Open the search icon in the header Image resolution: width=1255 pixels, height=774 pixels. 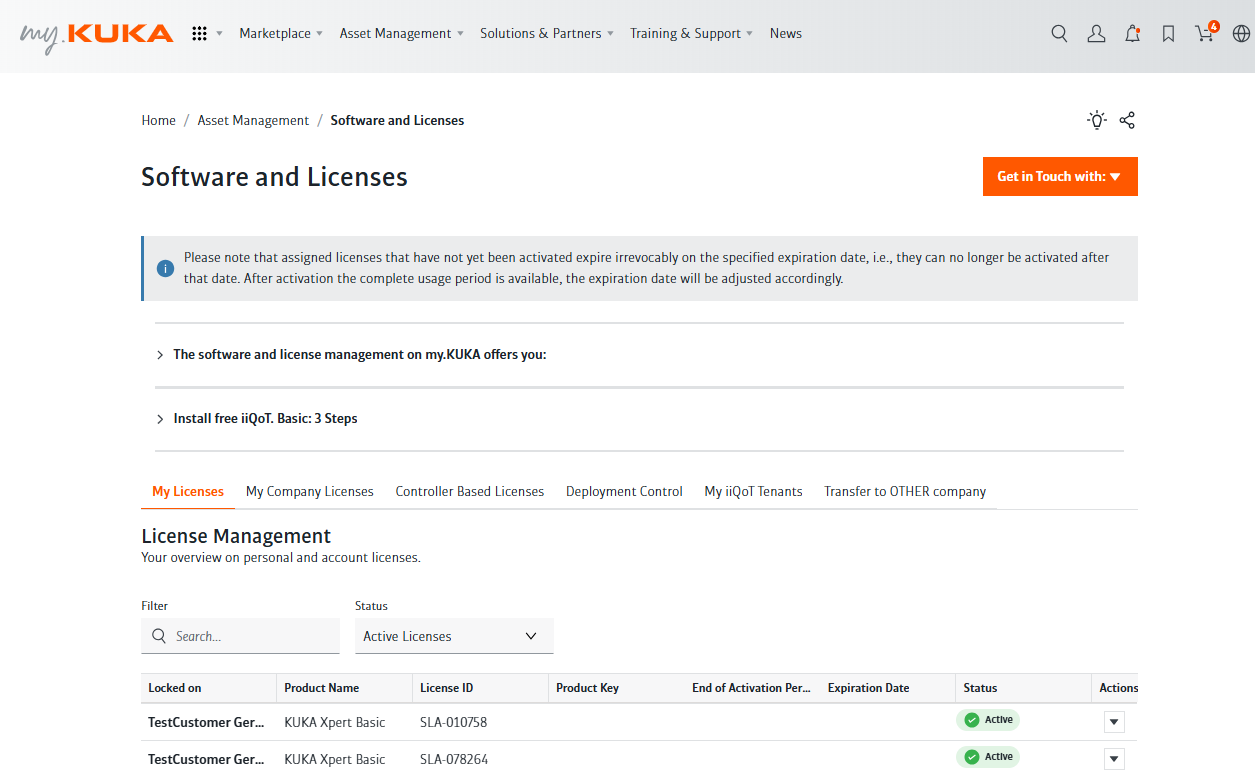coord(1059,33)
